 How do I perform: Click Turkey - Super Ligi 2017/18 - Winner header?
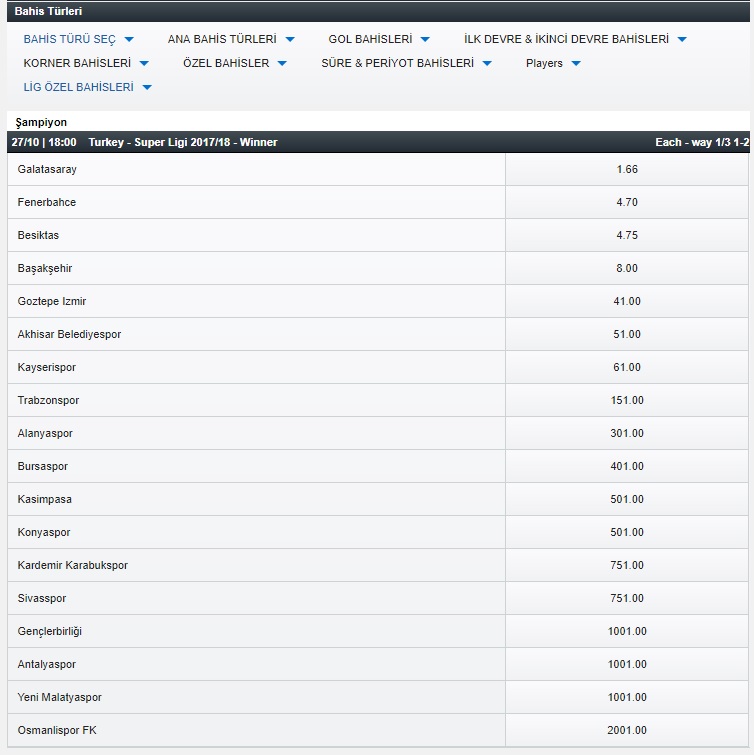tap(183, 142)
